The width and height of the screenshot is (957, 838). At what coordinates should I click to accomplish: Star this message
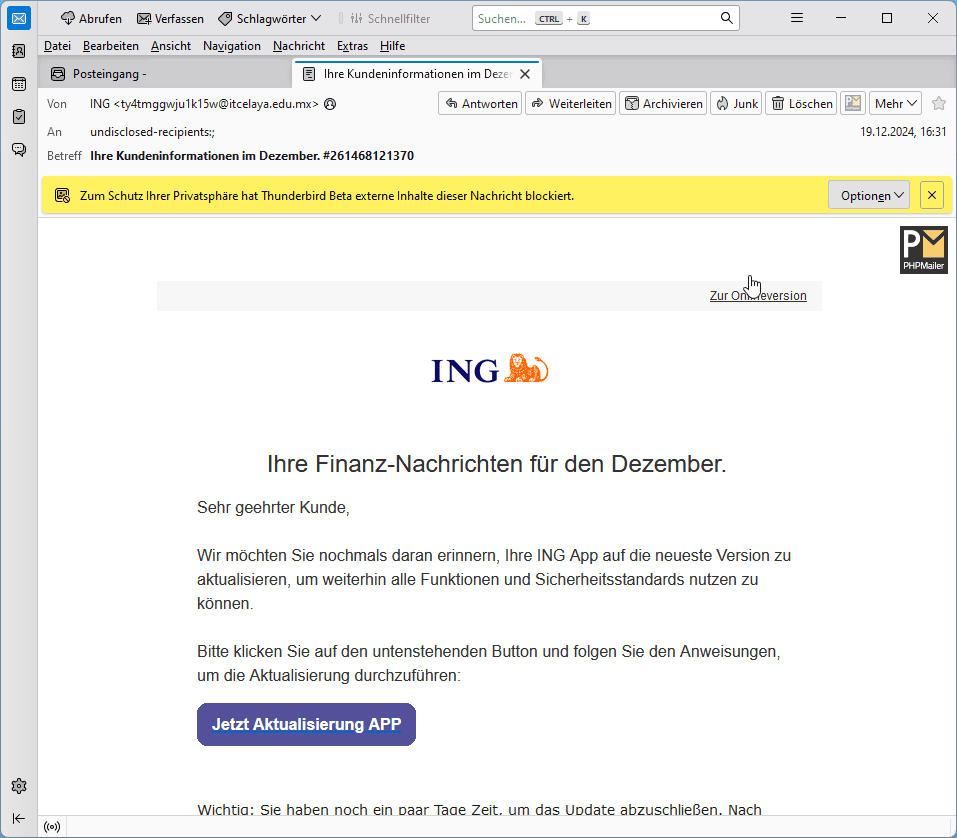[939, 104]
